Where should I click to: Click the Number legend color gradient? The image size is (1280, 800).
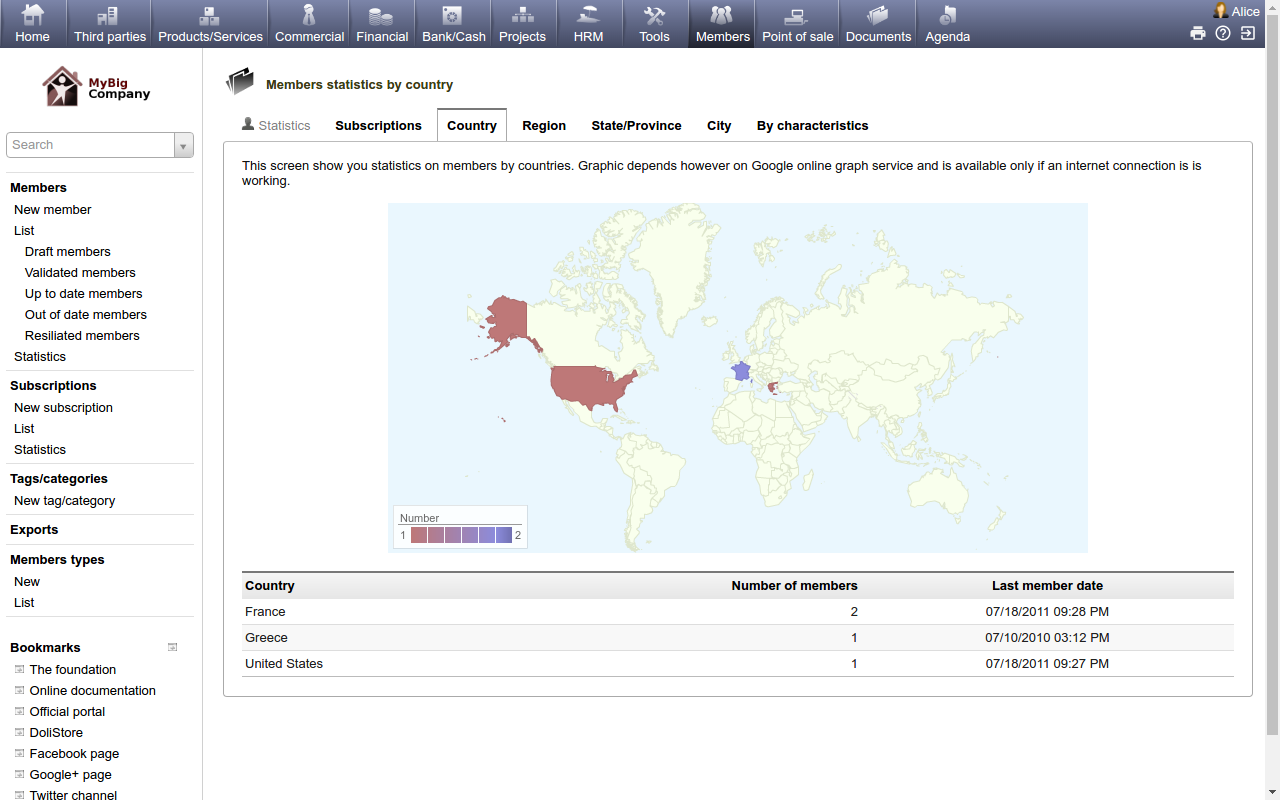coord(461,535)
